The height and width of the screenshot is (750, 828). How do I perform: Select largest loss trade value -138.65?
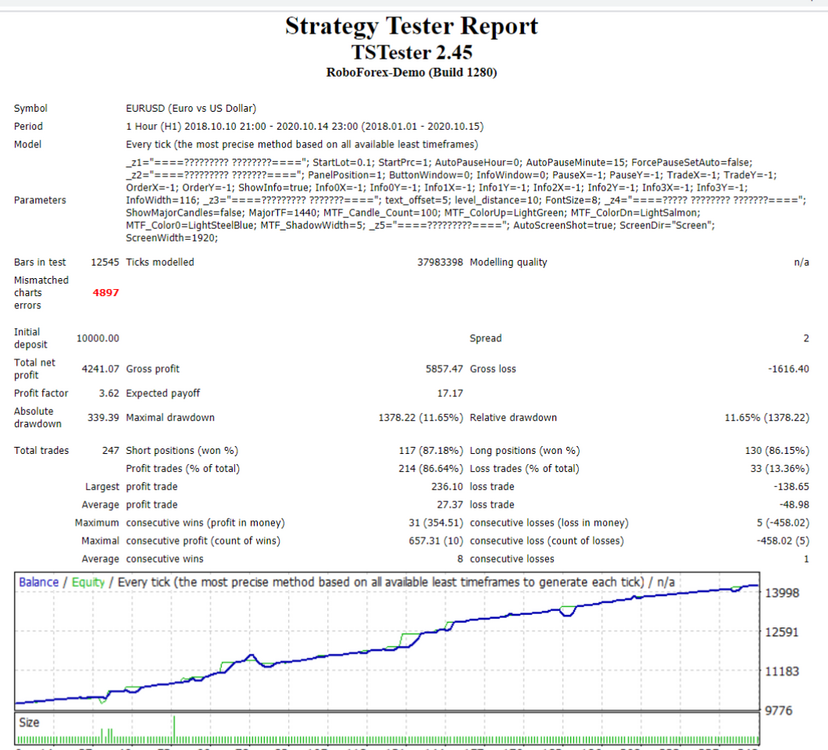click(791, 486)
